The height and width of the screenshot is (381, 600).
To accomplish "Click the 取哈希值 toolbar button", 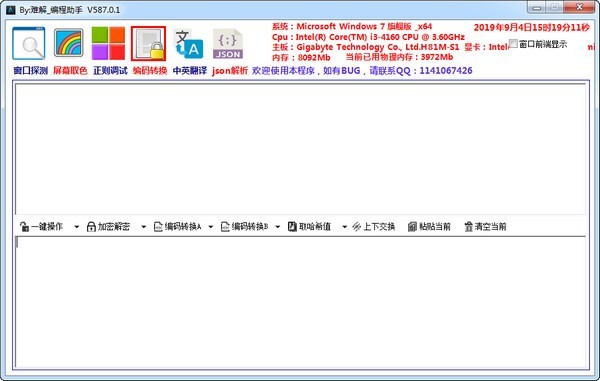I will point(309,227).
